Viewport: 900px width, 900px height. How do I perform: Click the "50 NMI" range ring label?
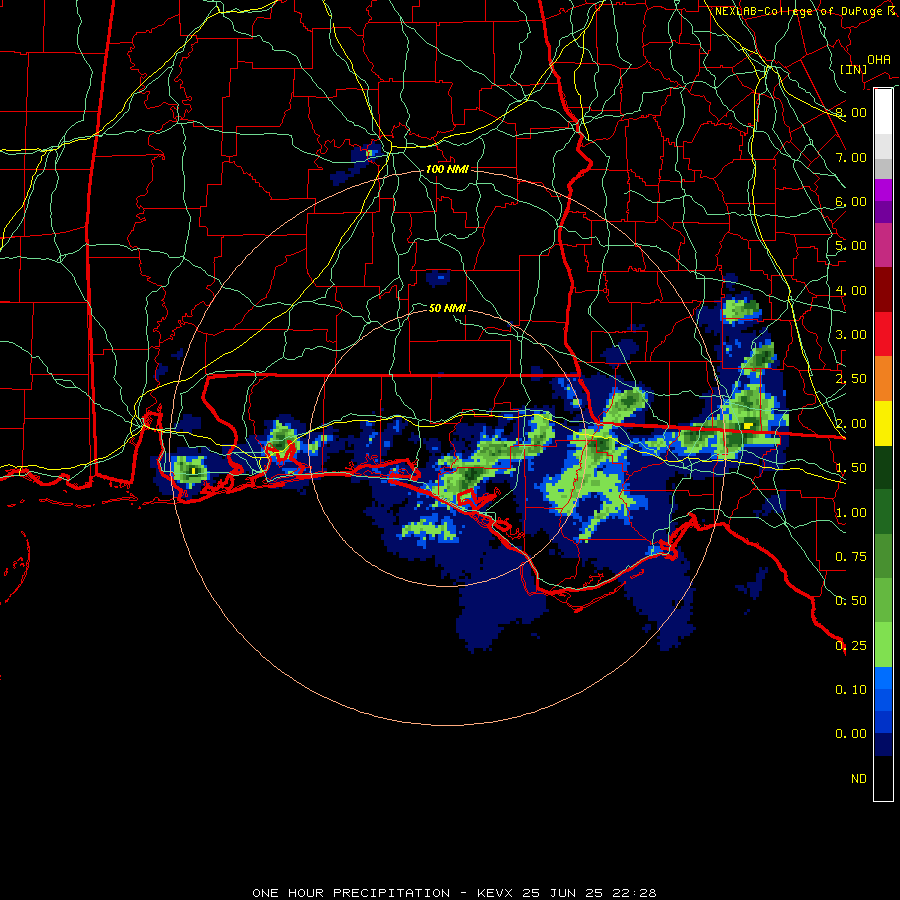pos(447,308)
